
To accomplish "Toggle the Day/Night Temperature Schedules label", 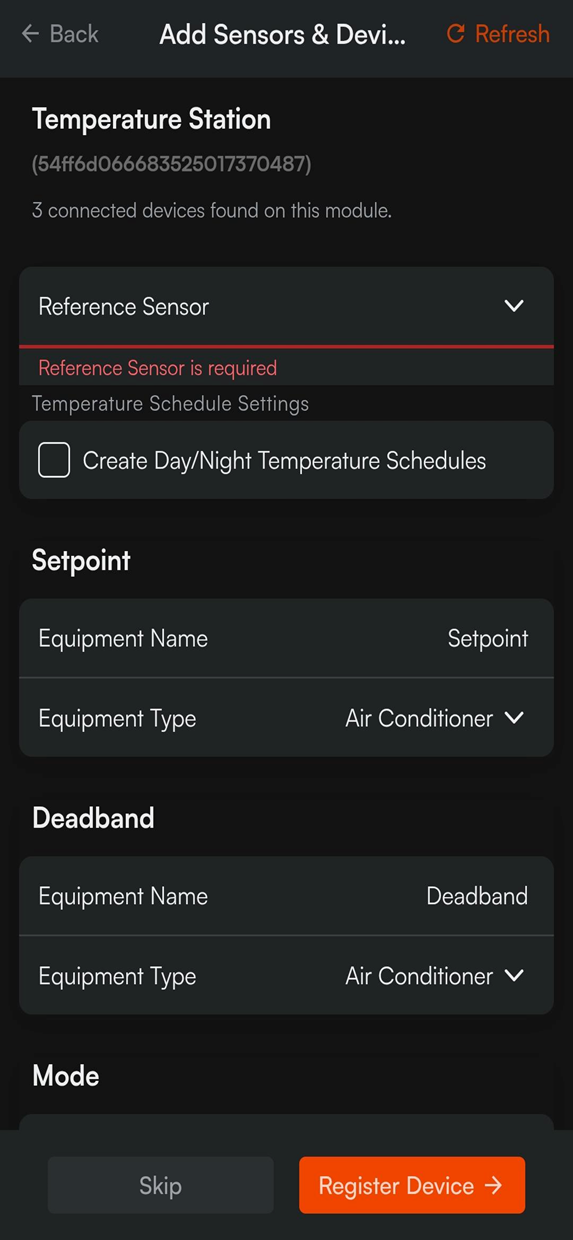I will [284, 461].
